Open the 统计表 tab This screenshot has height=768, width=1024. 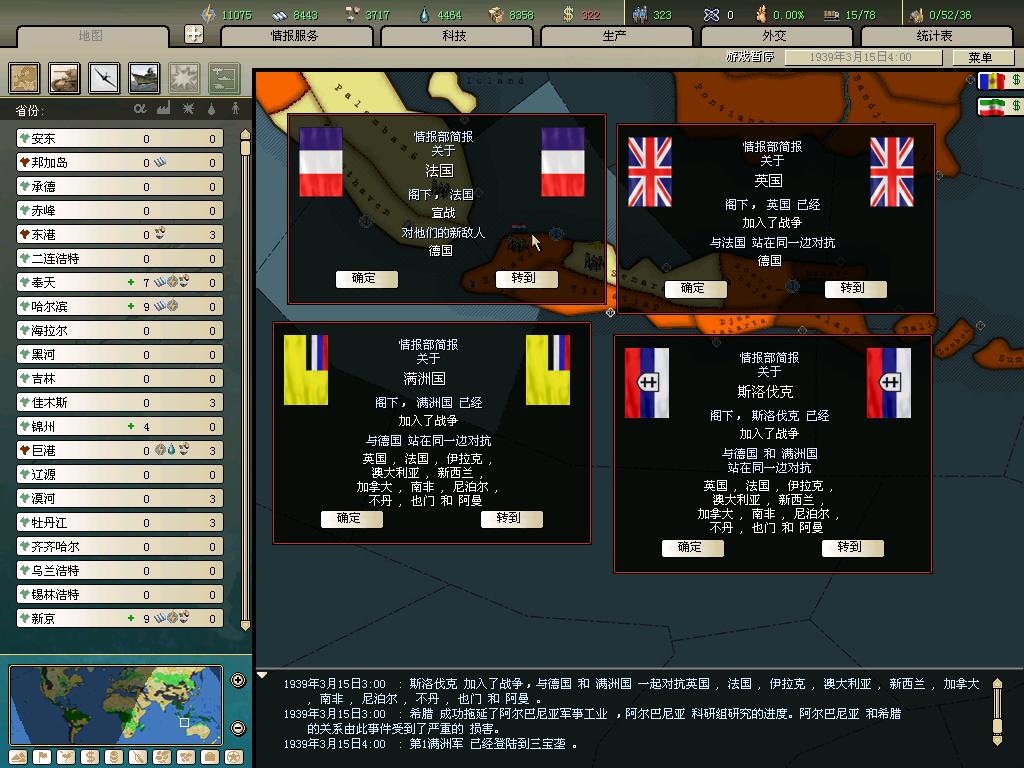935,36
